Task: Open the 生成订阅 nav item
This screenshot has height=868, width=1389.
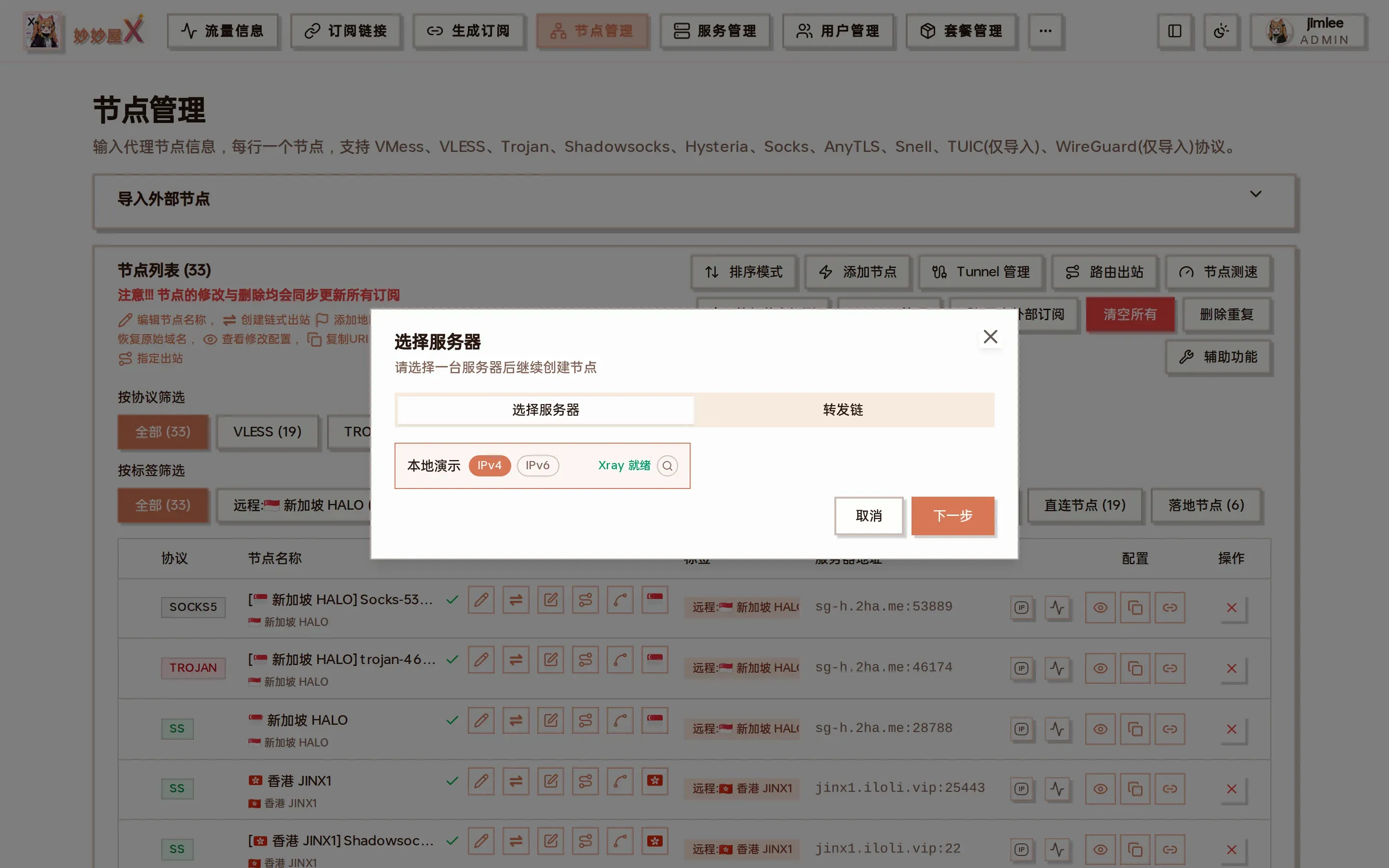Action: click(x=468, y=30)
